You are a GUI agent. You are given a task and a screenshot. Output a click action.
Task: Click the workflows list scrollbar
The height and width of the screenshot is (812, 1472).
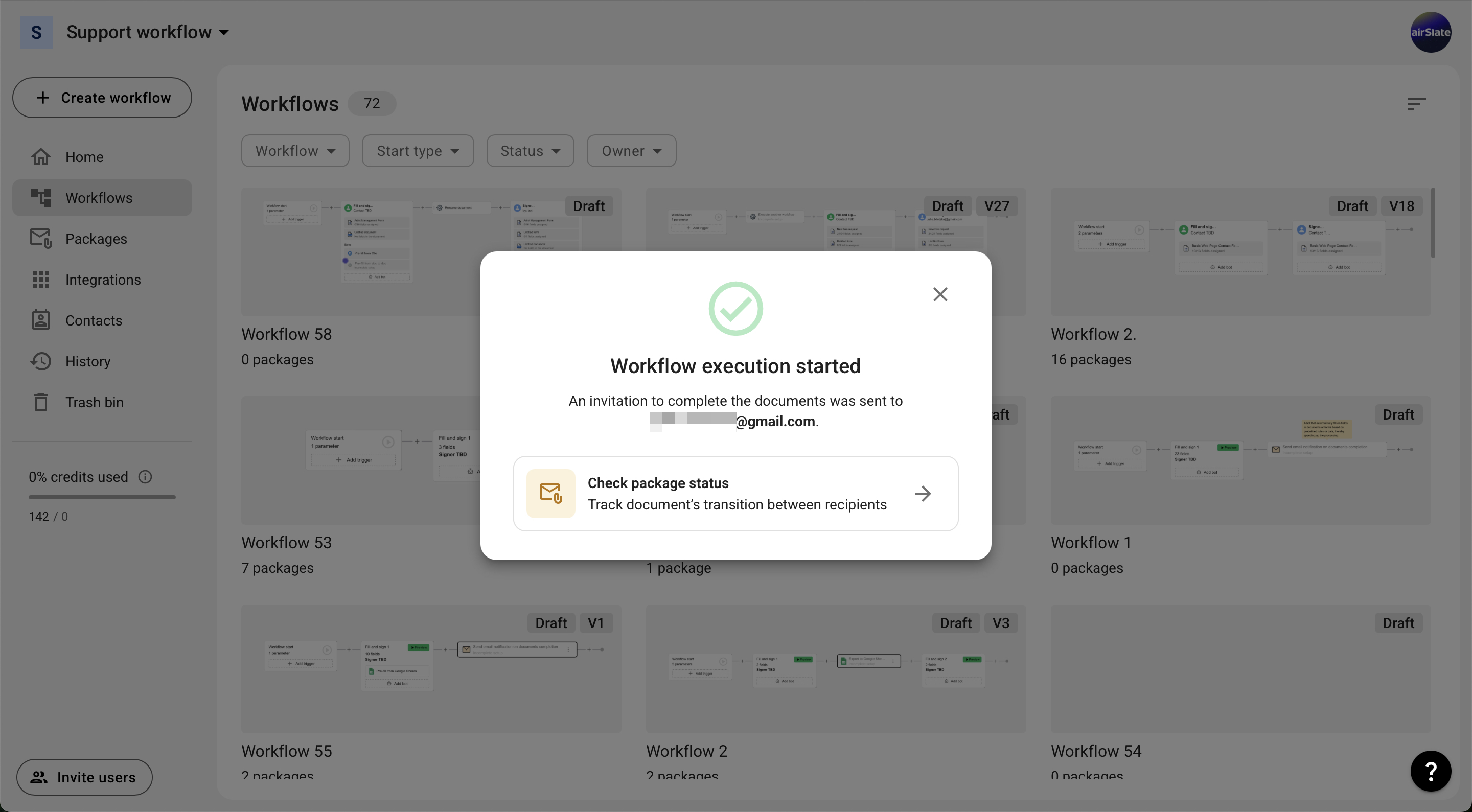coord(1433,223)
